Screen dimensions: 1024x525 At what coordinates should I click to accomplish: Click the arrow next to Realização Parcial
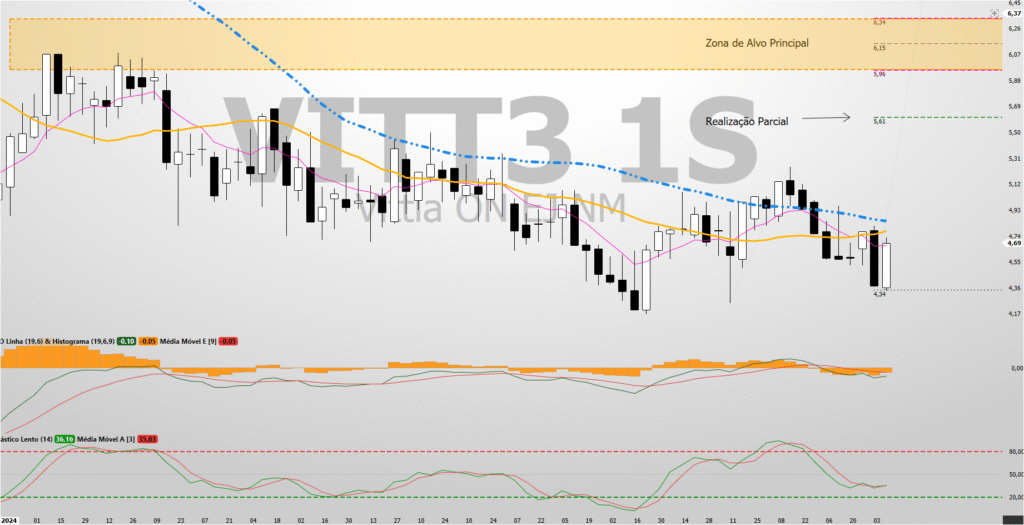pos(829,119)
